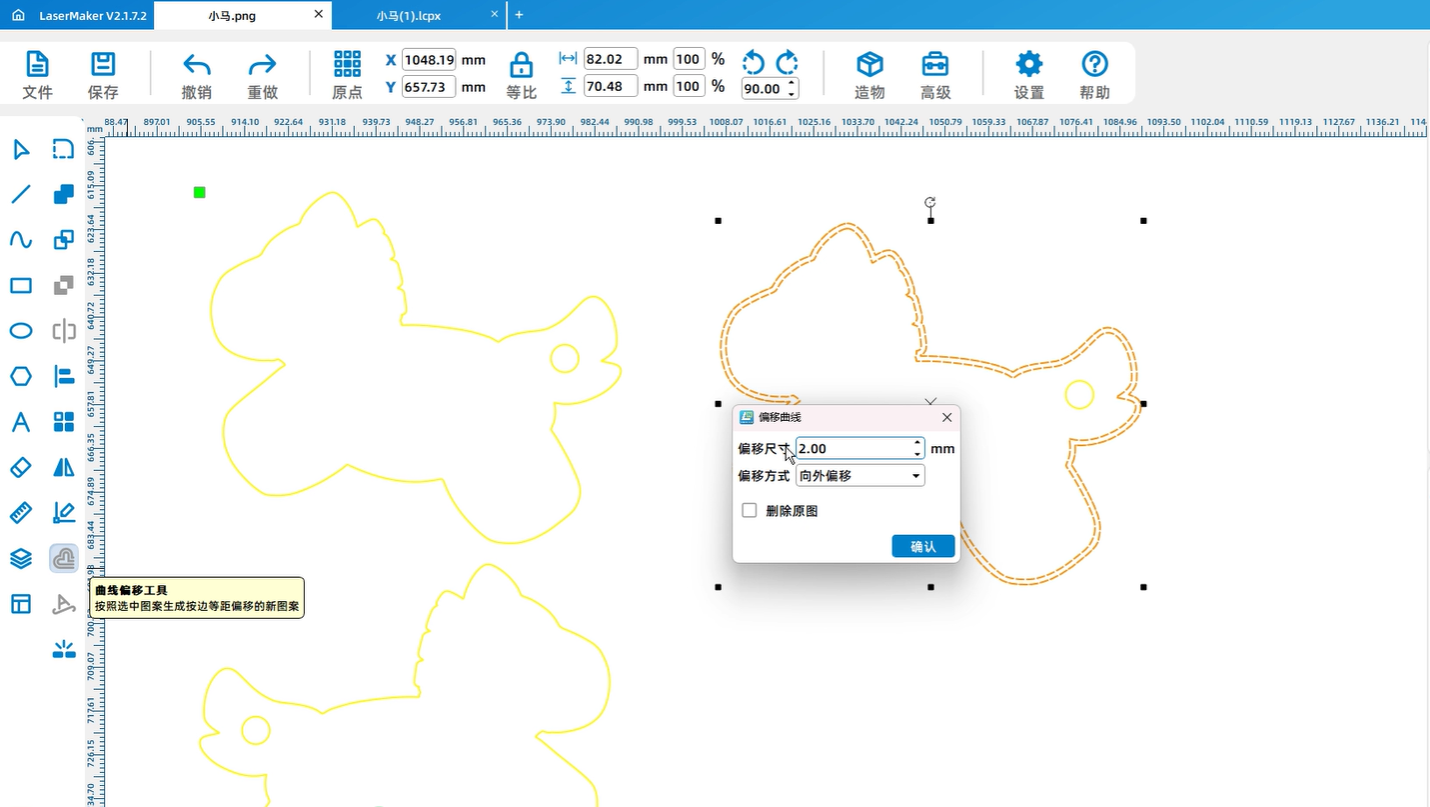Select the curve offset tool icon

[x=64, y=558]
